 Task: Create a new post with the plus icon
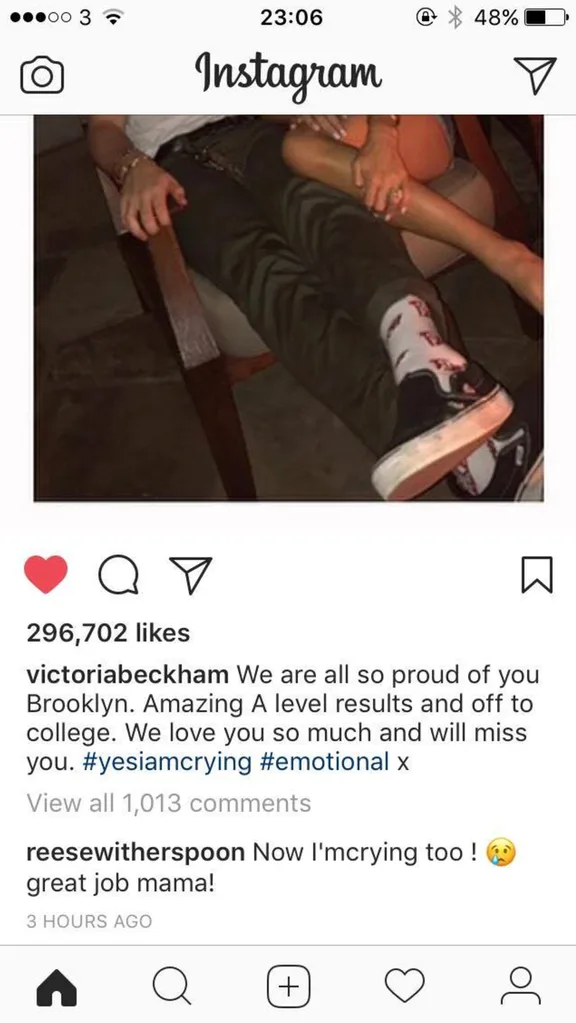click(x=288, y=986)
